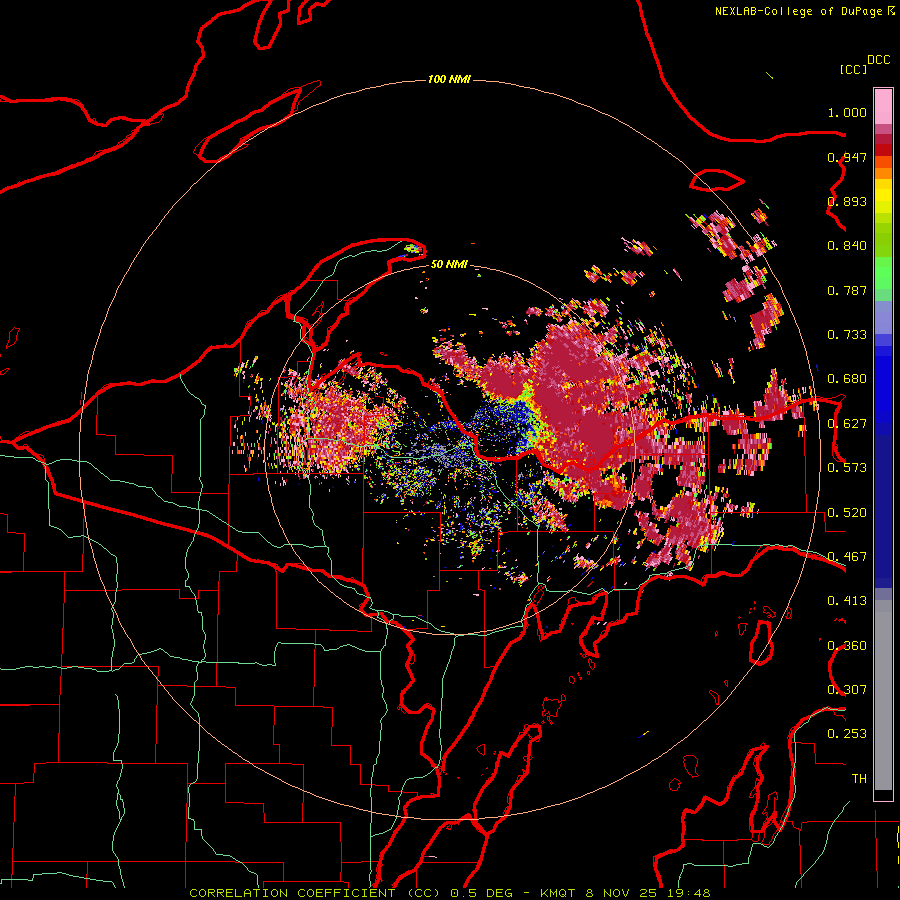Click the [CC] unit label above colorbar
900x900 pixels.
[x=853, y=69]
